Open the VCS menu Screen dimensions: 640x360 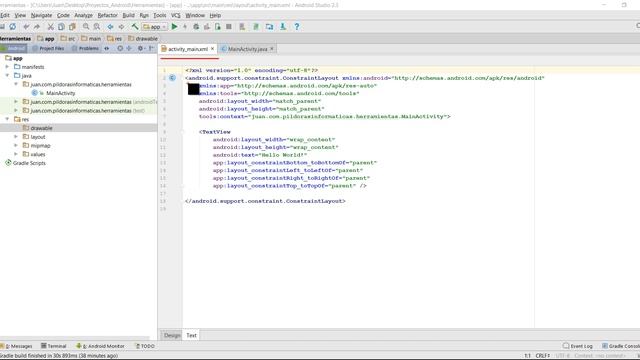[x=176, y=15]
